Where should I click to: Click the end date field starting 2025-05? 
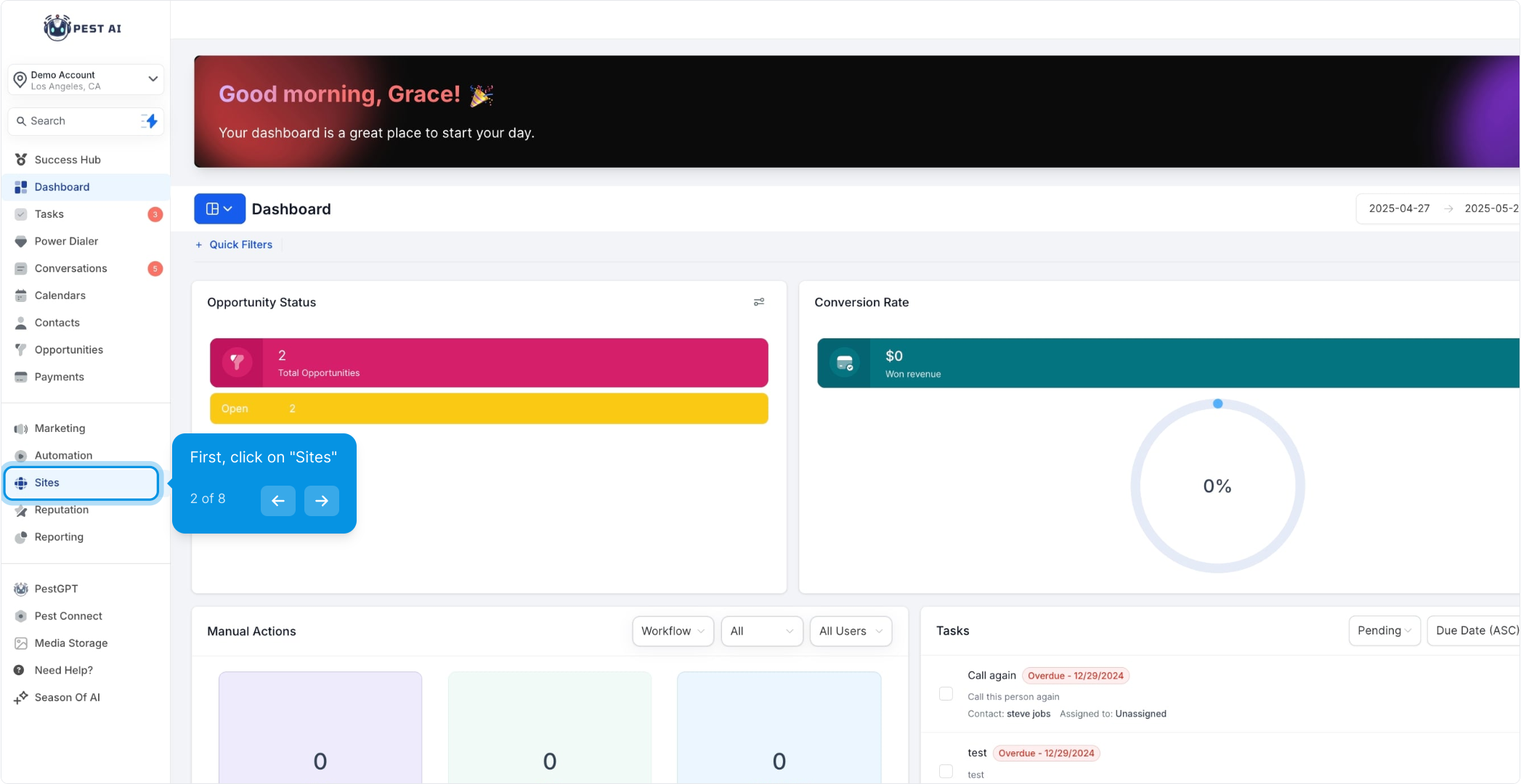1491,209
